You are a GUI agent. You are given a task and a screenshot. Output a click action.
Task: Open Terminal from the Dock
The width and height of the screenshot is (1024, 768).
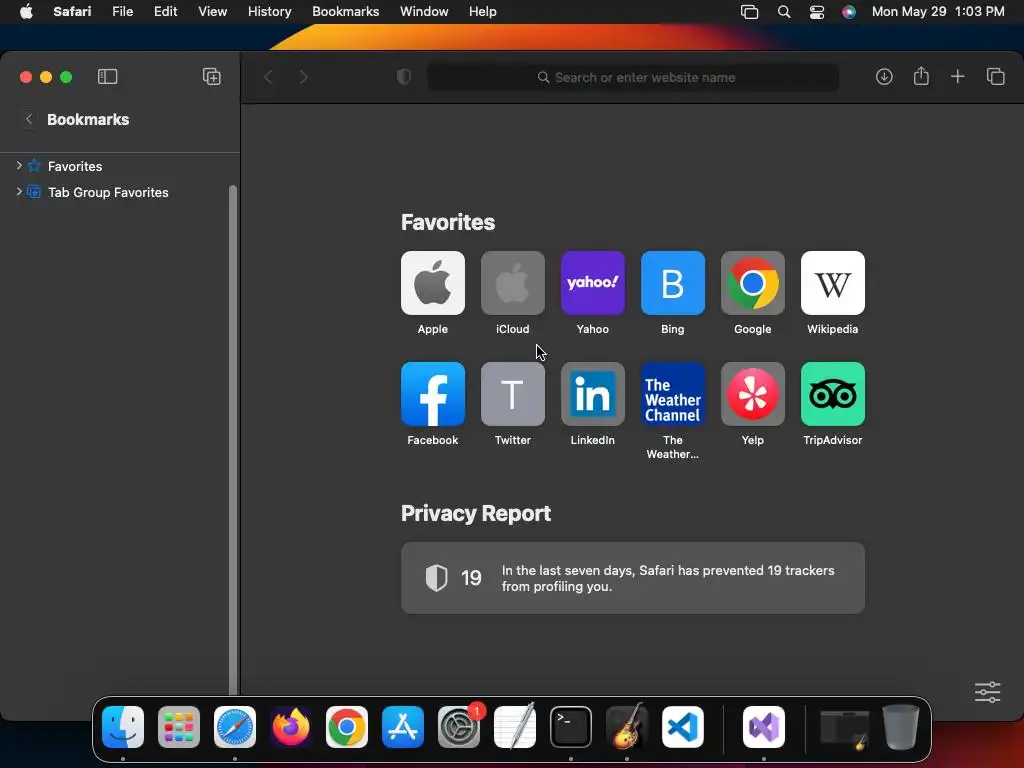571,727
